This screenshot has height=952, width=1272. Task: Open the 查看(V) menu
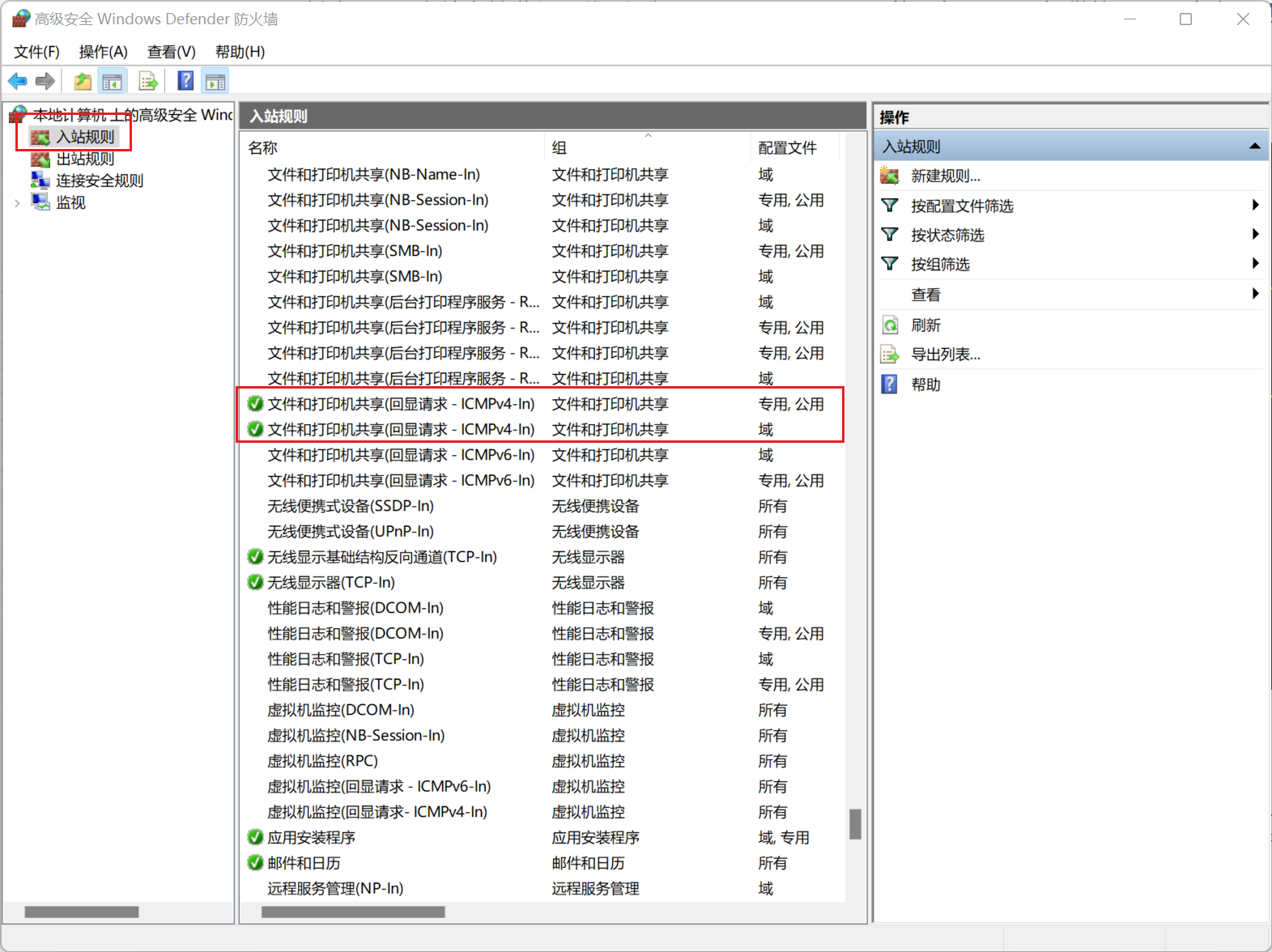pos(171,52)
